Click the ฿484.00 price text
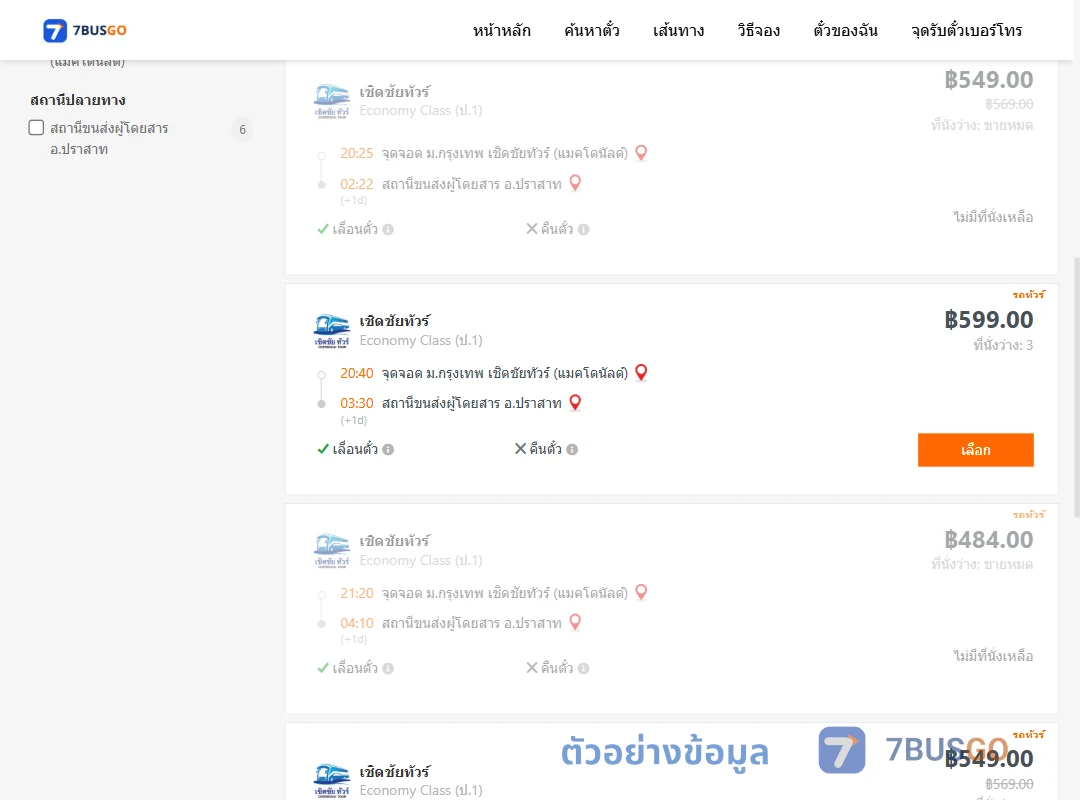Image resolution: width=1080 pixels, height=800 pixels. pyautogui.click(x=988, y=540)
